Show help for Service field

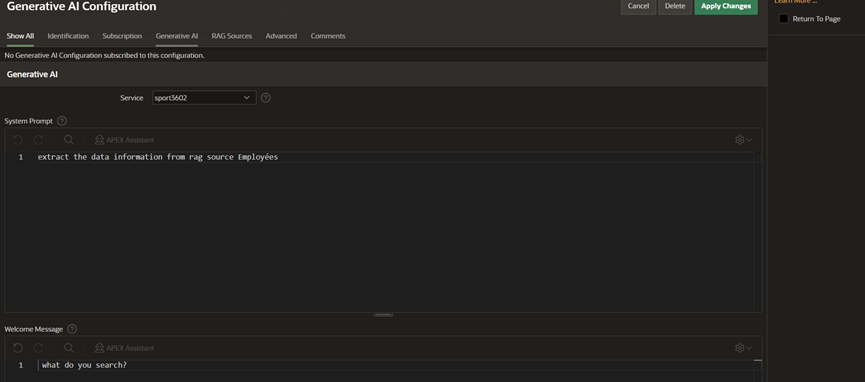(265, 98)
